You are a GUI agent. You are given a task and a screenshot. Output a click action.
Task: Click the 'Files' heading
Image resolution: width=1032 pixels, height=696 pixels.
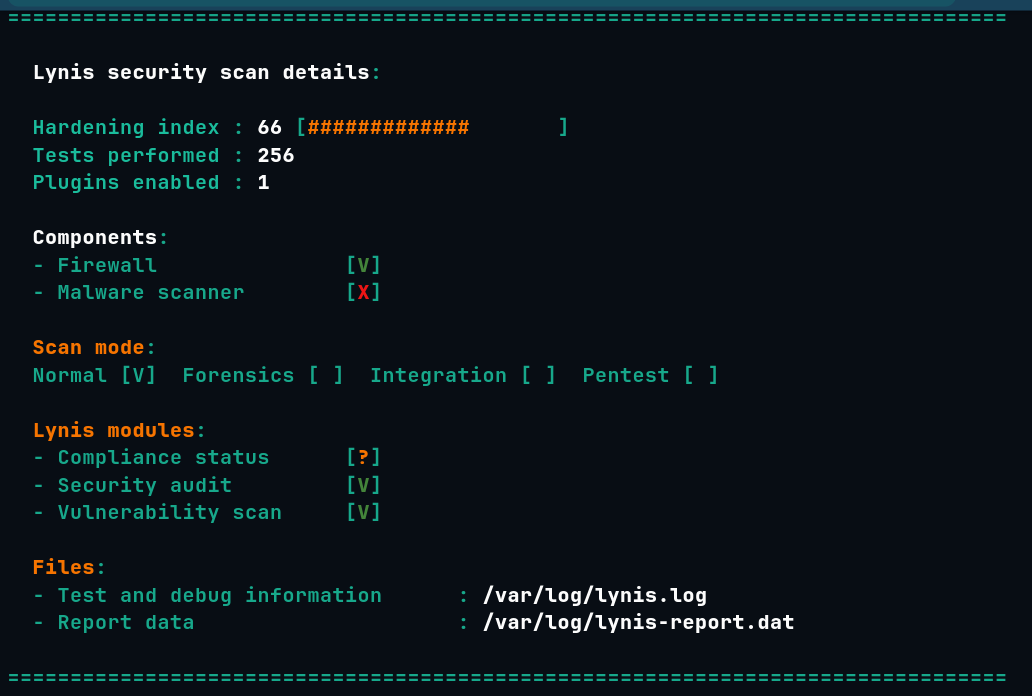[x=64, y=568]
